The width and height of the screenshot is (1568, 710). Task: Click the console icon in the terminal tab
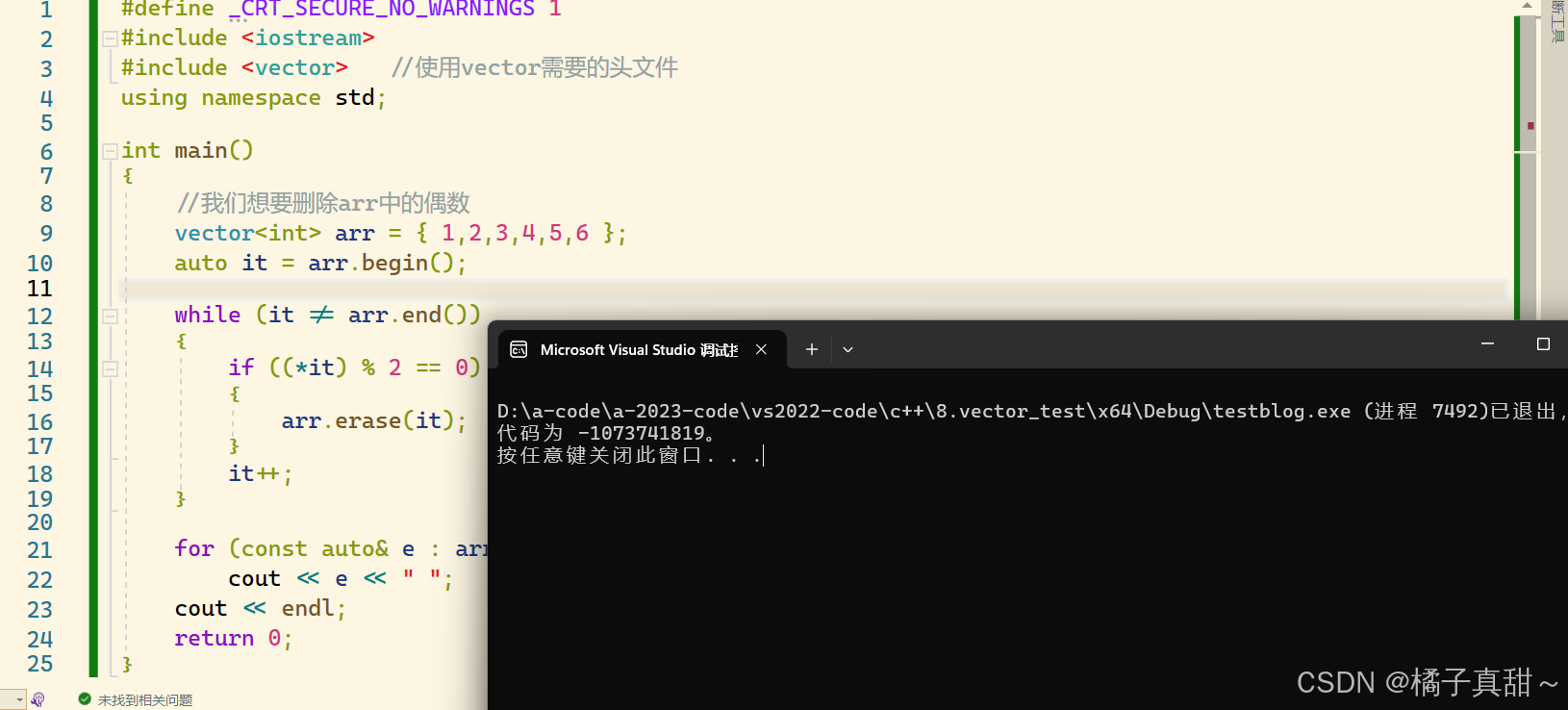point(518,349)
